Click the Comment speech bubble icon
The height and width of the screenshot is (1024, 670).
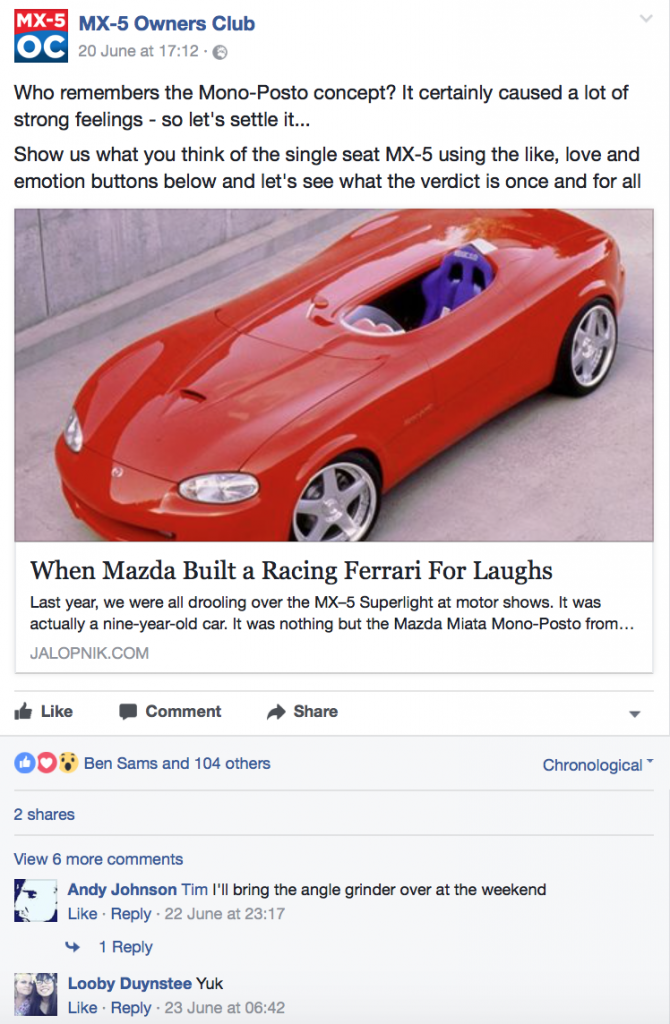pos(128,712)
